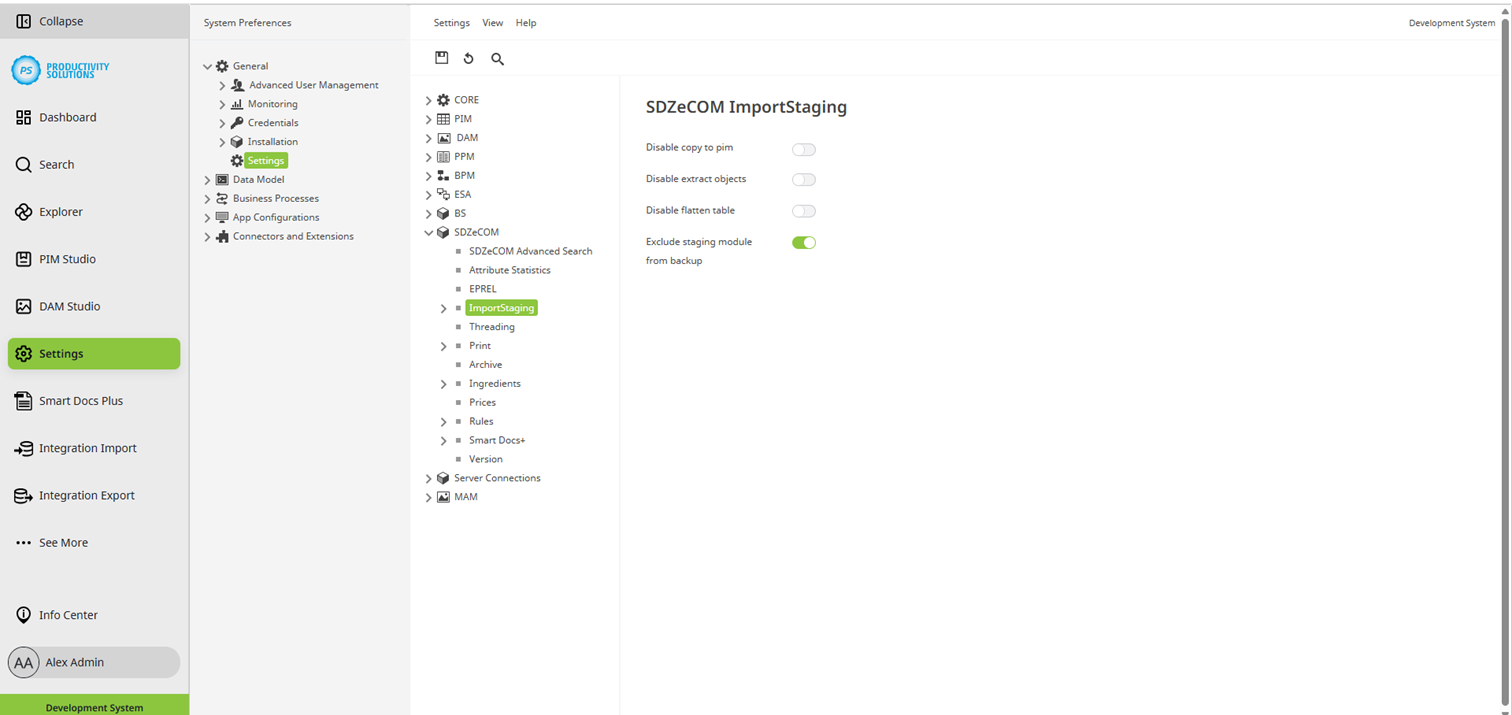Screen dimensions: 1512x715
Task: Open the View menu
Action: [492, 22]
